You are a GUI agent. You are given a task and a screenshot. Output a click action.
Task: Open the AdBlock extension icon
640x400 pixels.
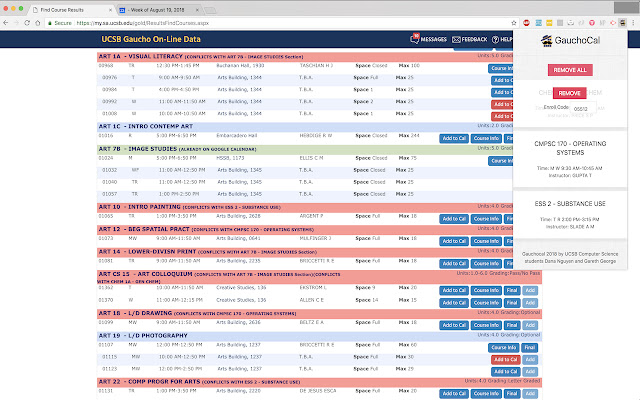526,23
